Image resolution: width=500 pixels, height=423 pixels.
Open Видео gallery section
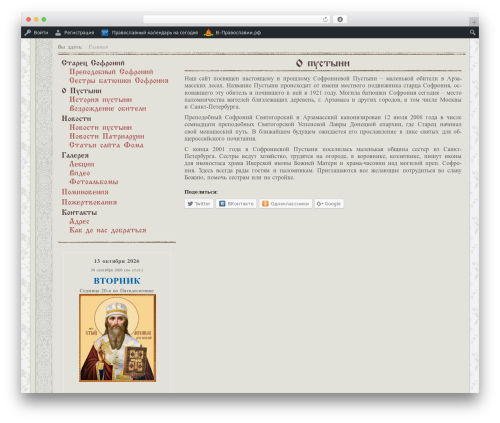point(80,173)
